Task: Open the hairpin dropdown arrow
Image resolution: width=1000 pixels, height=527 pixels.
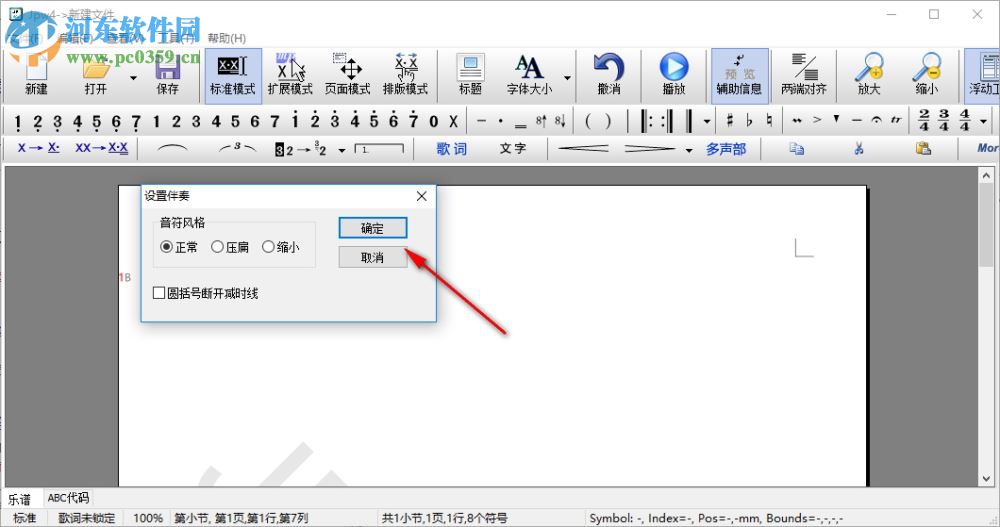Action: (x=689, y=150)
